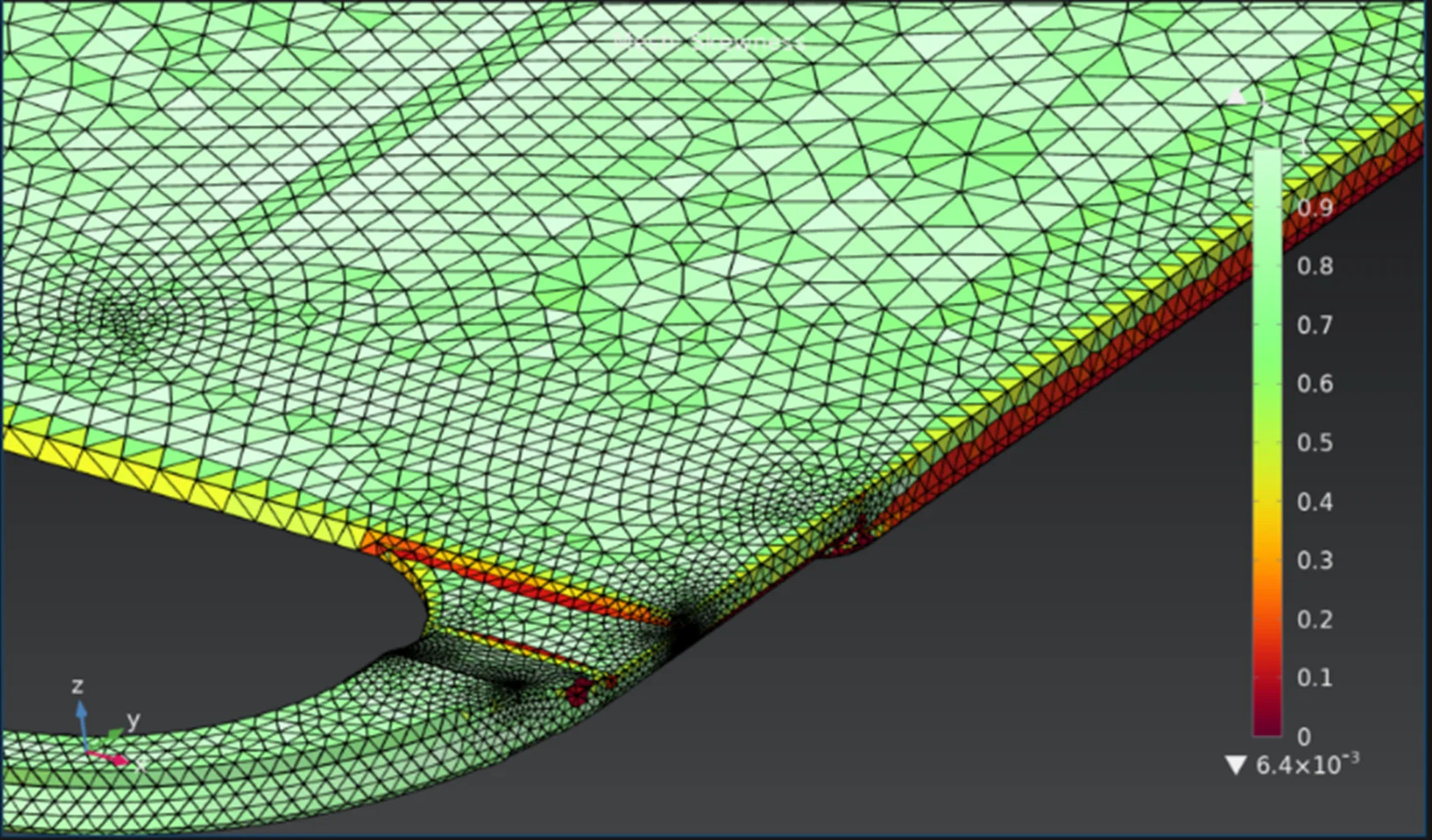1432x840 pixels.
Task: Click the maximum value triangle marker above legend
Action: pyautogui.click(x=1236, y=97)
